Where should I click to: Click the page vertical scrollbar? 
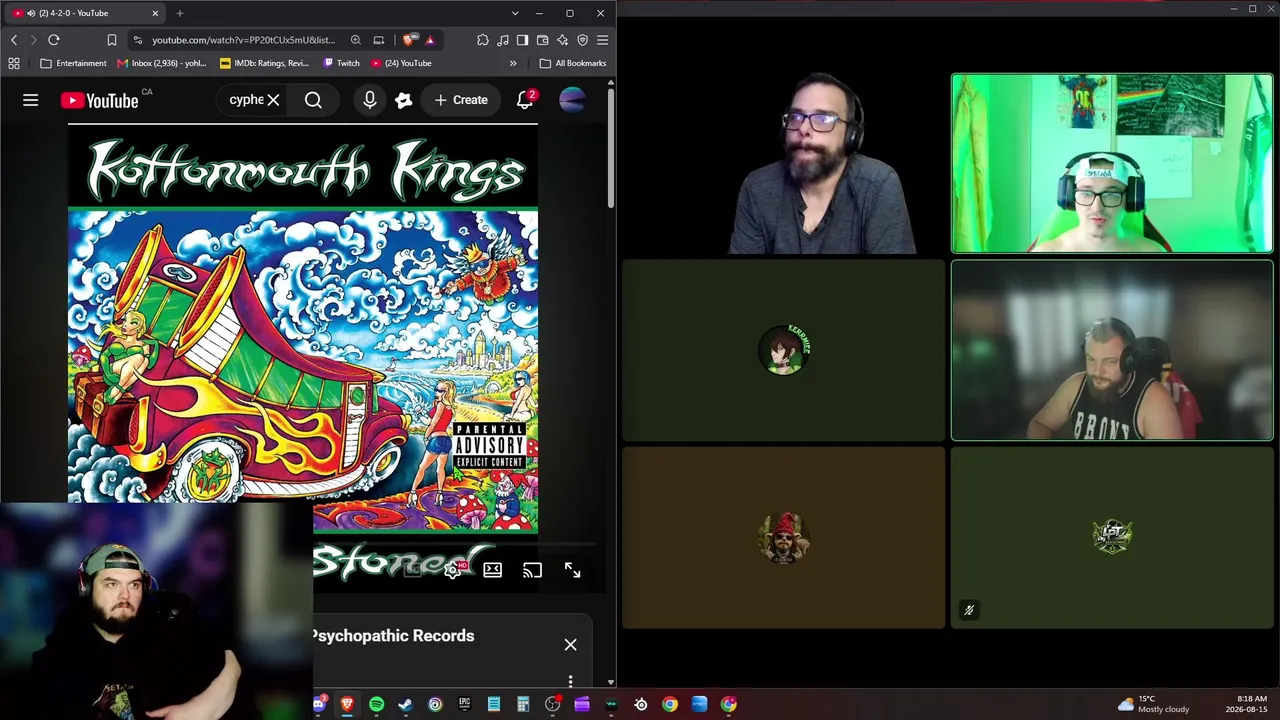(x=610, y=150)
